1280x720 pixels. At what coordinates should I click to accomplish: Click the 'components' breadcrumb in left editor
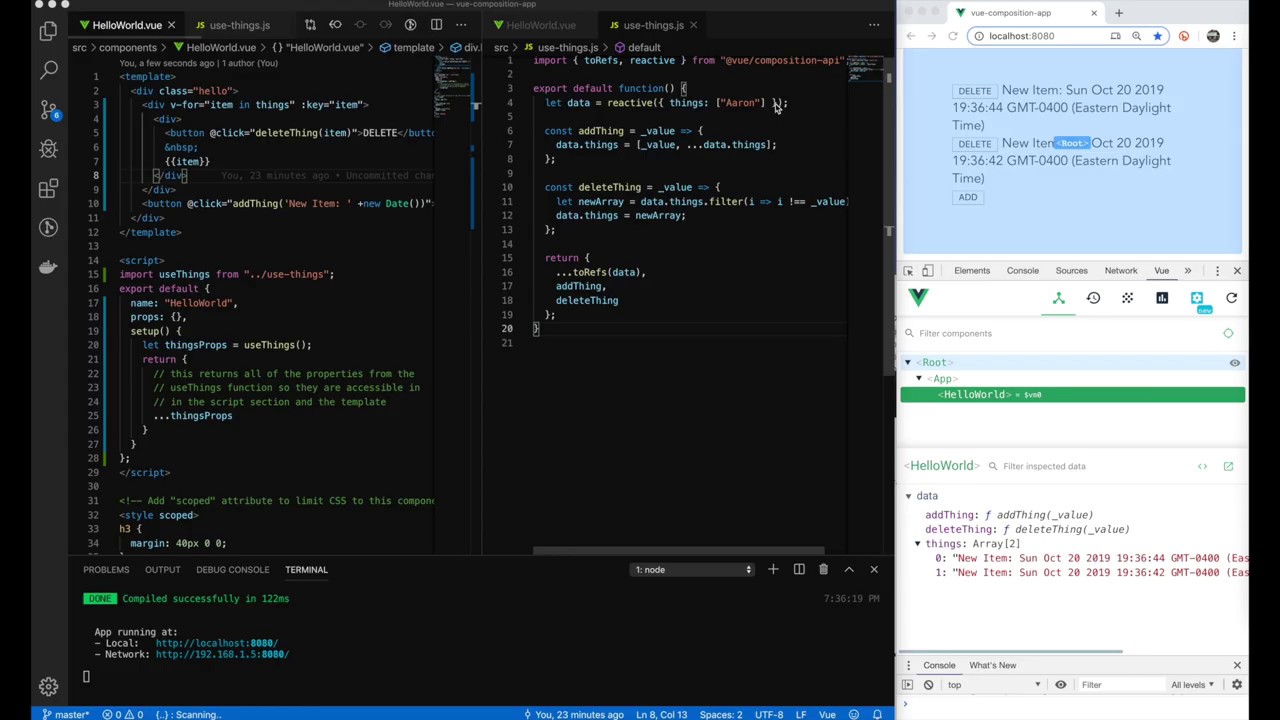(127, 48)
